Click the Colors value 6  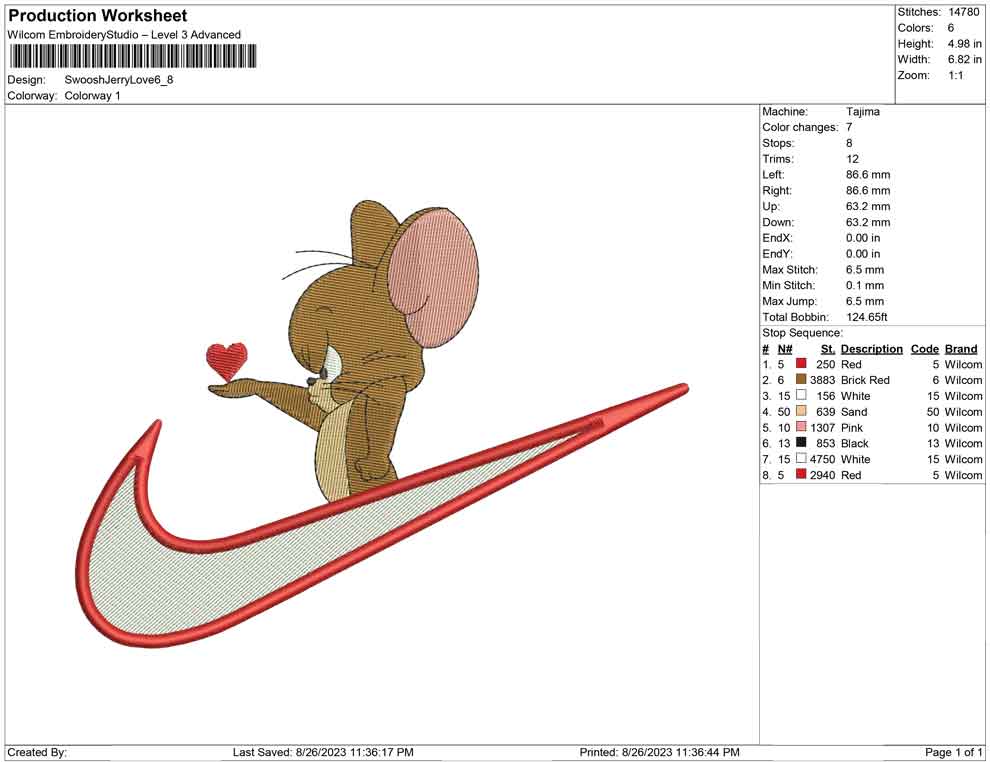tap(951, 28)
